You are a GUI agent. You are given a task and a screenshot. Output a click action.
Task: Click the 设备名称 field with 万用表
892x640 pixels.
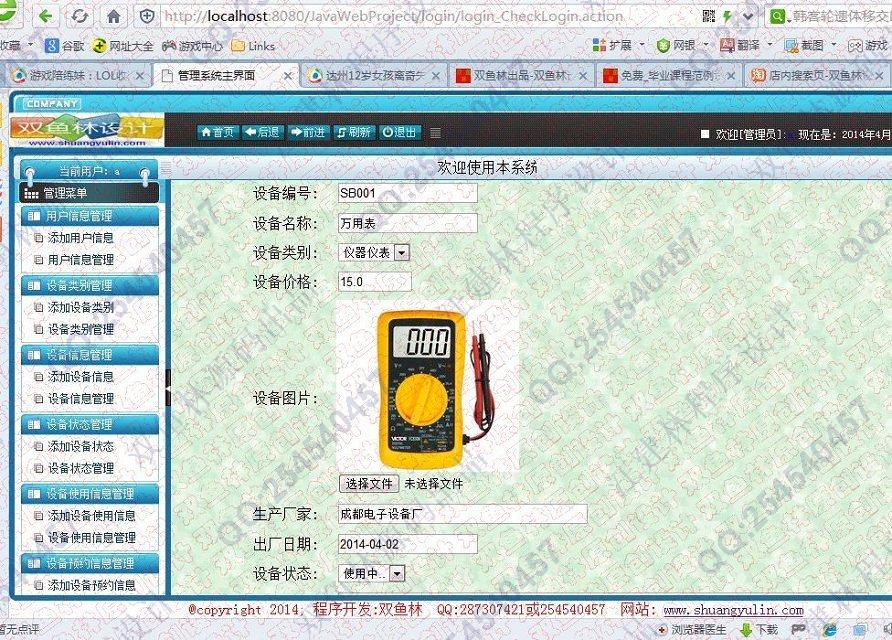(407, 223)
